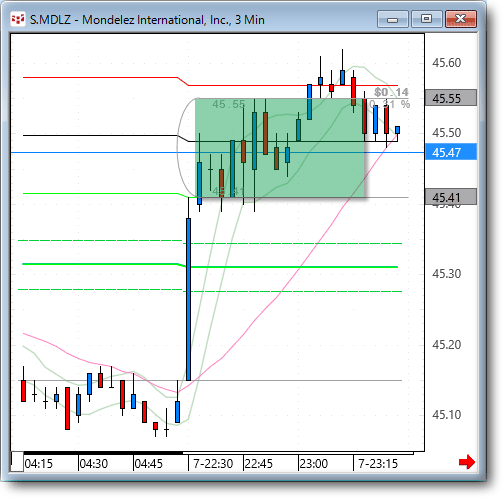Screen dimensions: 504x499
Task: Click the 23:00 time axis label
Action: point(314,464)
